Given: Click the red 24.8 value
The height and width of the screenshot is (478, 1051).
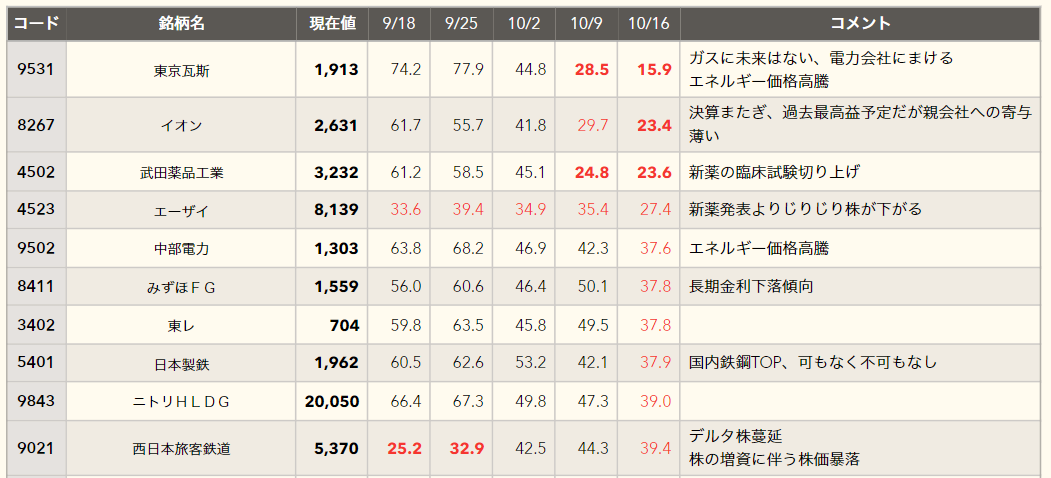Looking at the screenshot, I should point(592,172).
